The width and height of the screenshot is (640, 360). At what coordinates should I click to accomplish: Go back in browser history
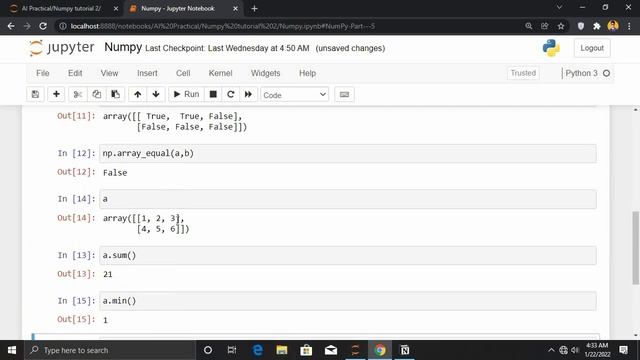pyautogui.click(x=11, y=26)
